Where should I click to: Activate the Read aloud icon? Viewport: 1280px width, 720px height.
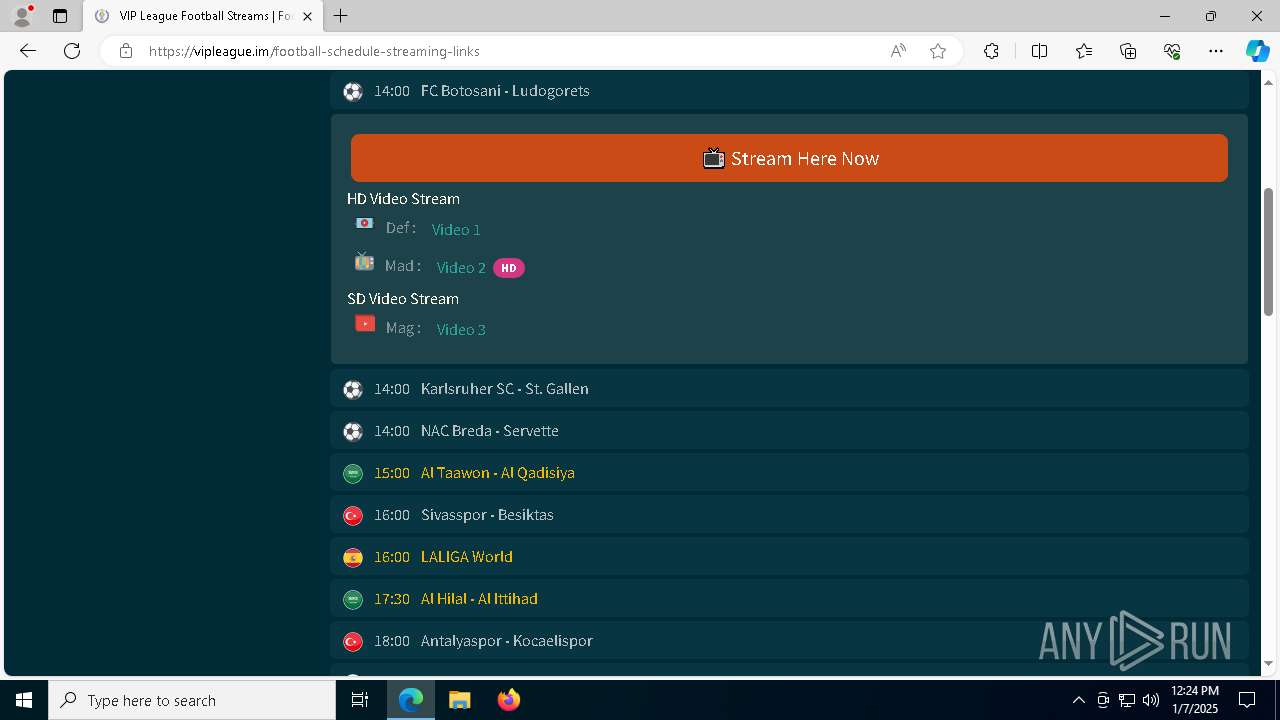coord(898,51)
